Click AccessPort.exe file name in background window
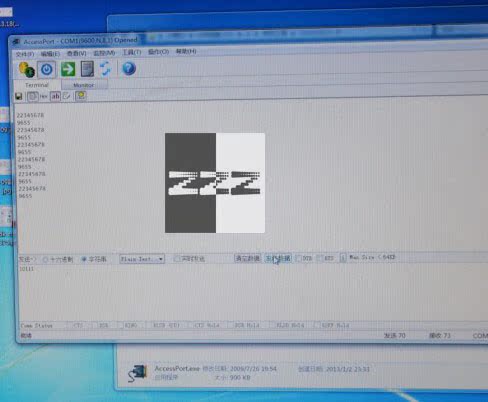This screenshot has width=488, height=402. pyautogui.click(x=177, y=369)
